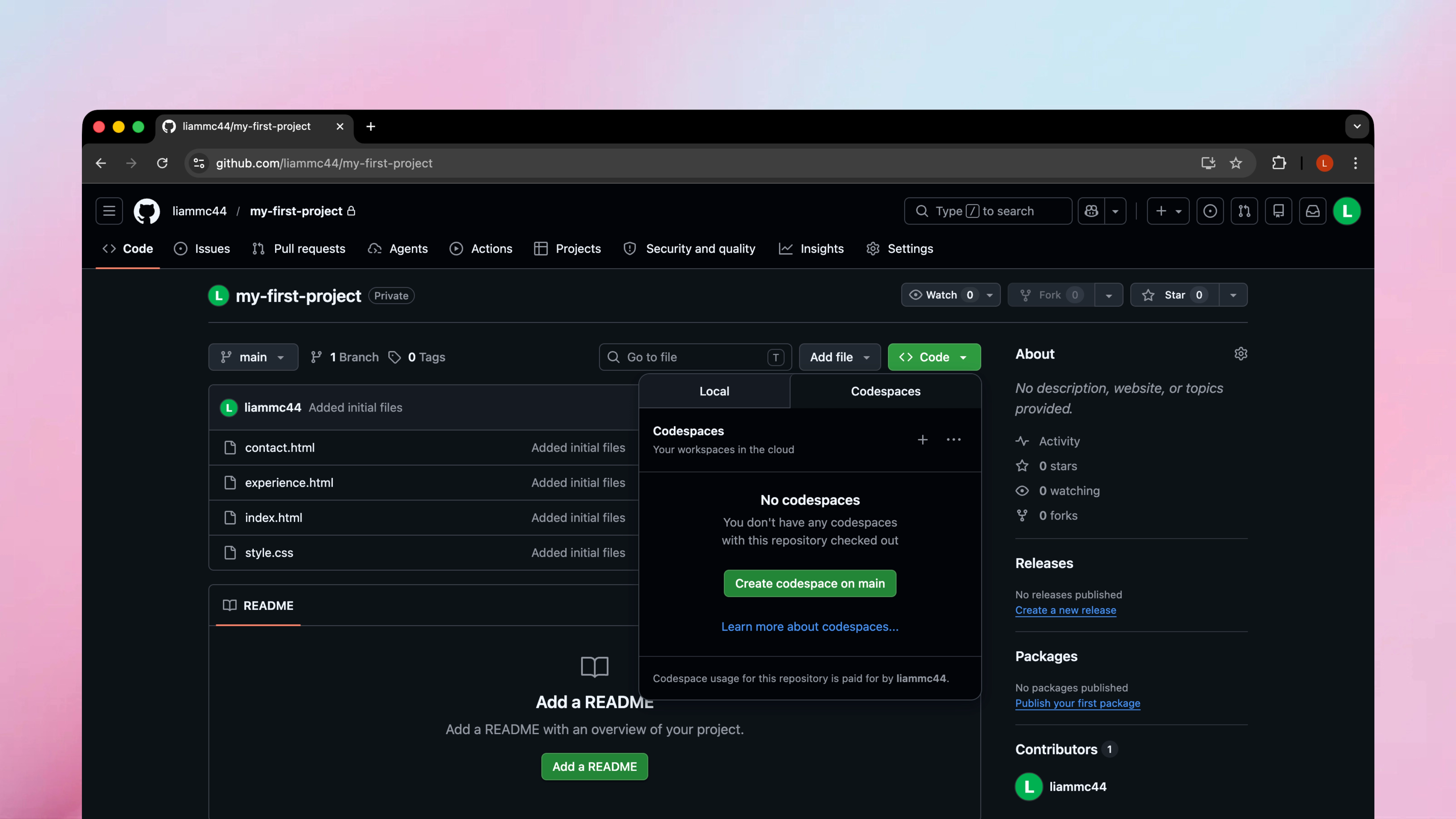
Task: Open the Projects tab
Action: [568, 249]
